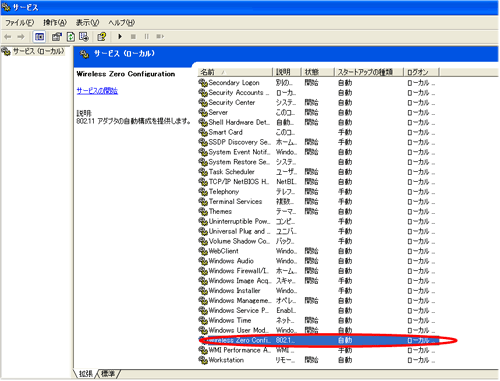Click the Restart service toolbar icon

click(160, 36)
